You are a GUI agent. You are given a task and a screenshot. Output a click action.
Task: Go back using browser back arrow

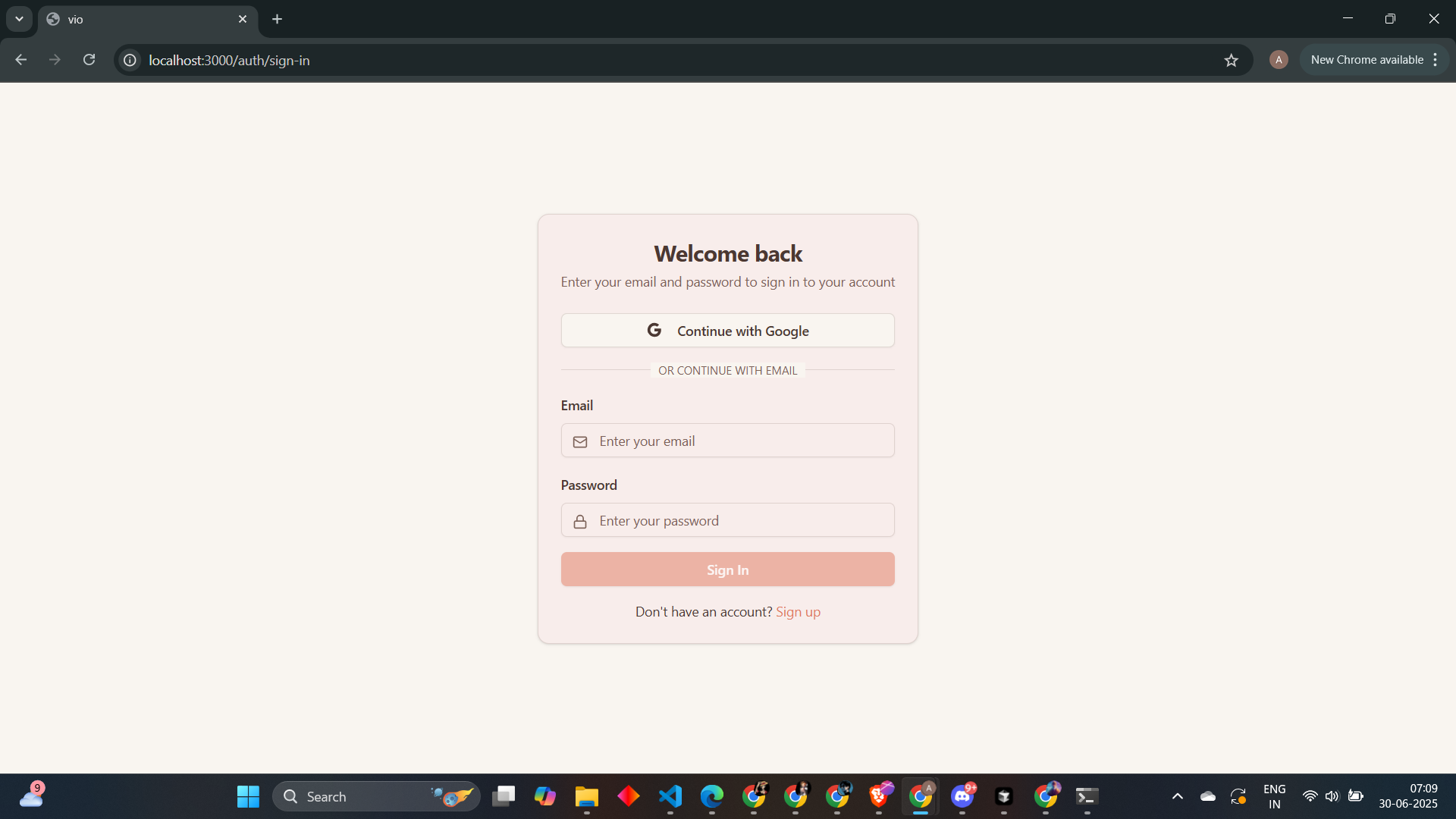click(x=21, y=60)
